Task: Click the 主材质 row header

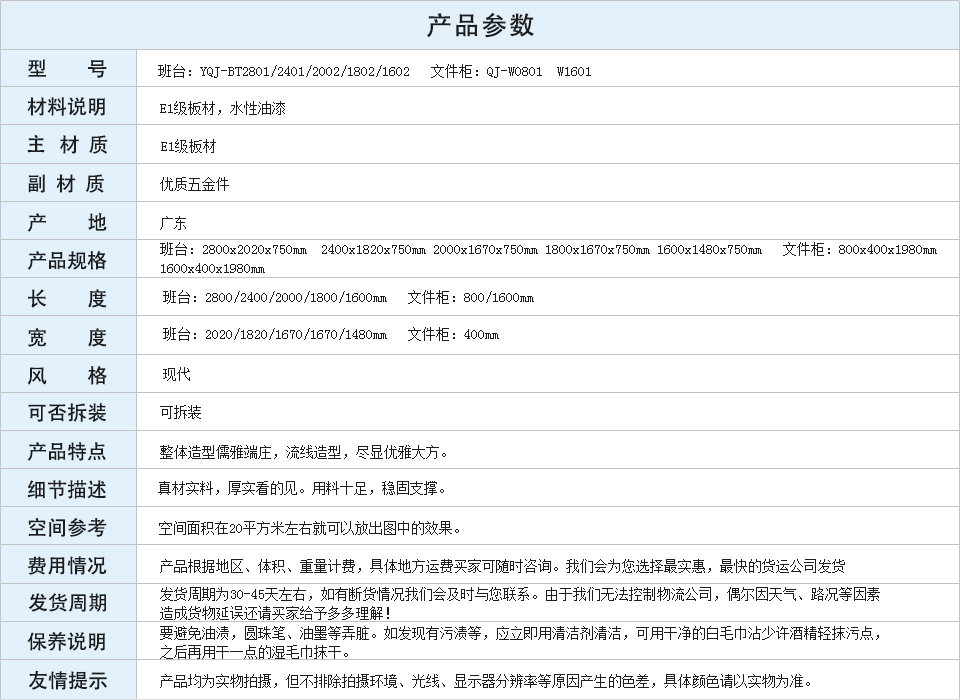Action: [67, 145]
